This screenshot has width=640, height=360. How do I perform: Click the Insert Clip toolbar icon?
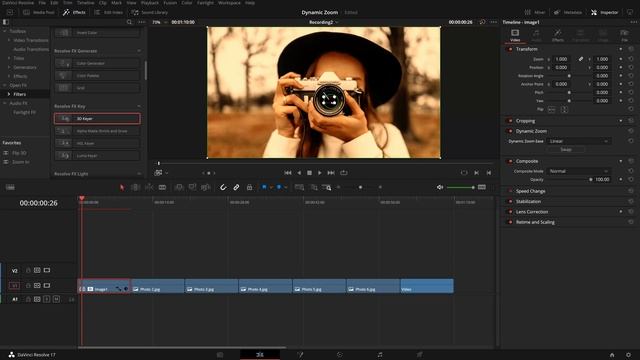[x=179, y=187]
